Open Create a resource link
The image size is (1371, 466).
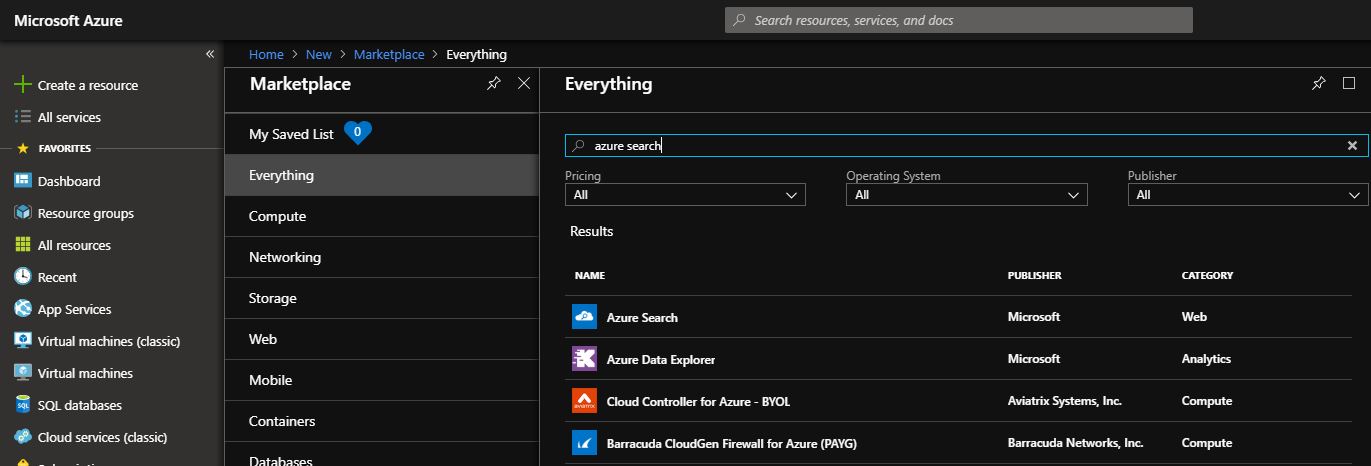pyautogui.click(x=88, y=85)
